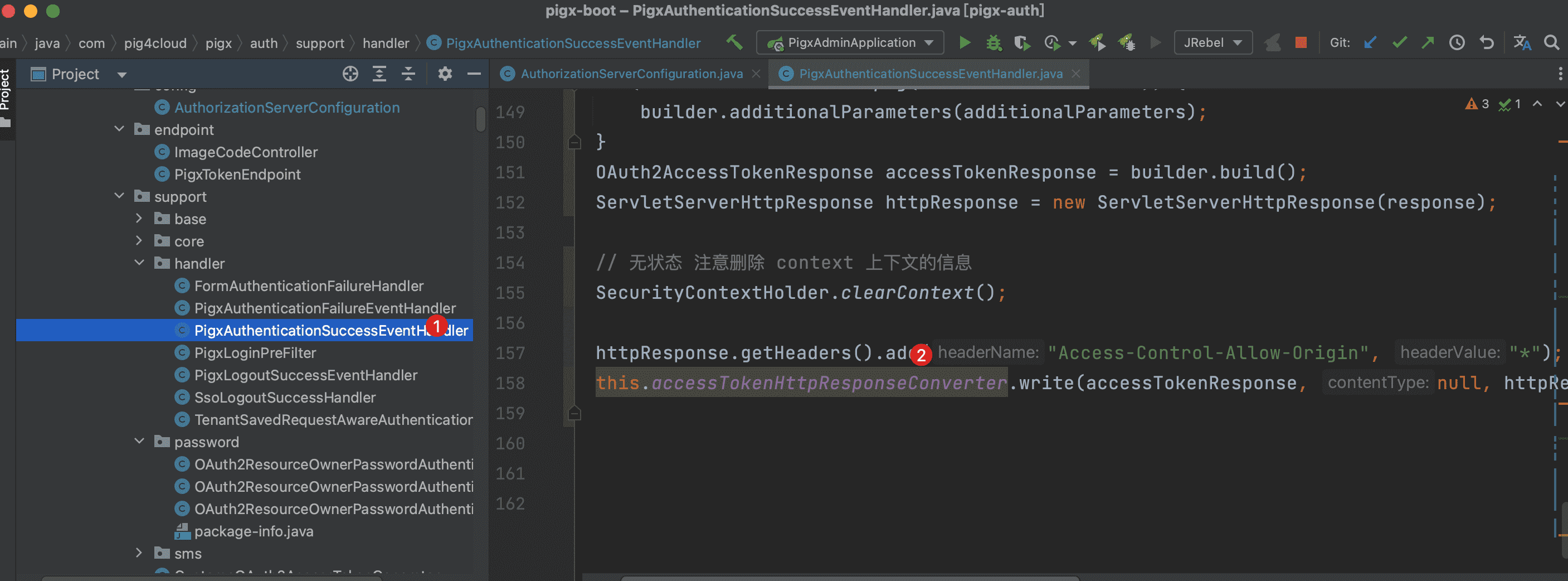Select opened file with the locate crosshair icon

click(350, 74)
